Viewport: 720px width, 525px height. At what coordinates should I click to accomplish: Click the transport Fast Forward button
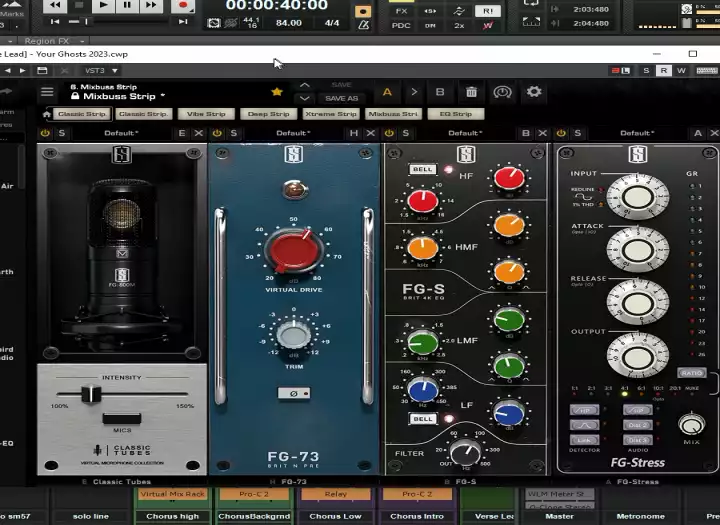point(151,5)
